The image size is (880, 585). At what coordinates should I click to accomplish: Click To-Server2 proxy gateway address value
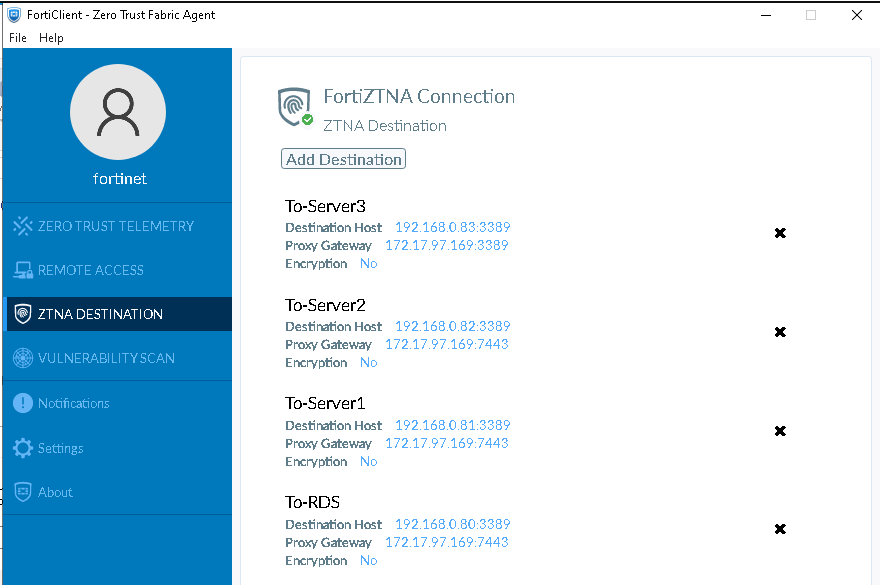446,344
